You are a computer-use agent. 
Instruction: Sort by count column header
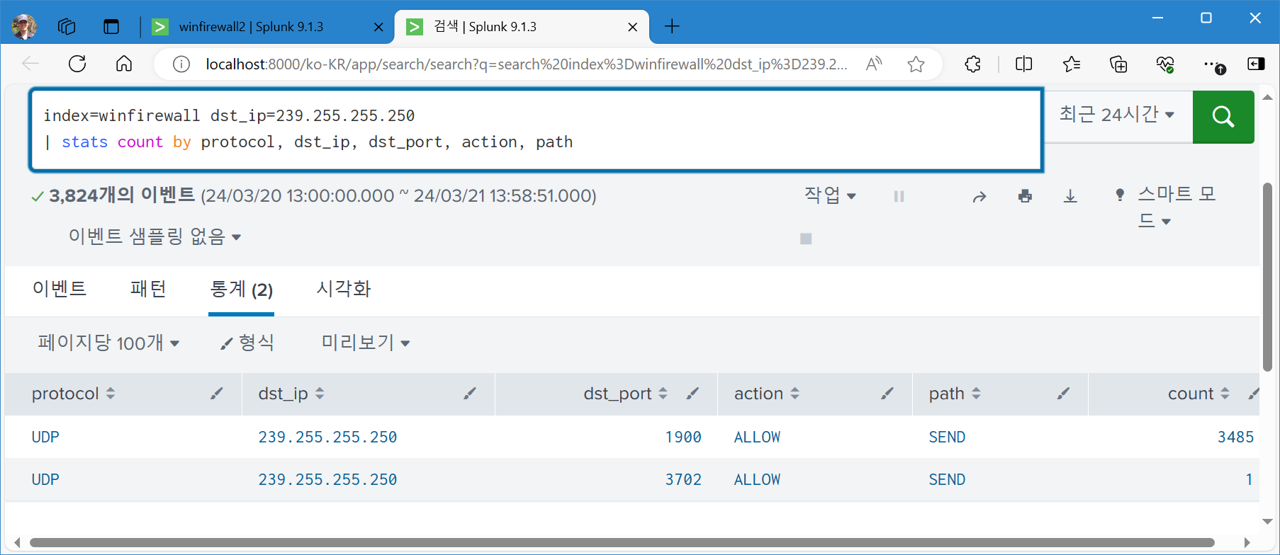1198,394
